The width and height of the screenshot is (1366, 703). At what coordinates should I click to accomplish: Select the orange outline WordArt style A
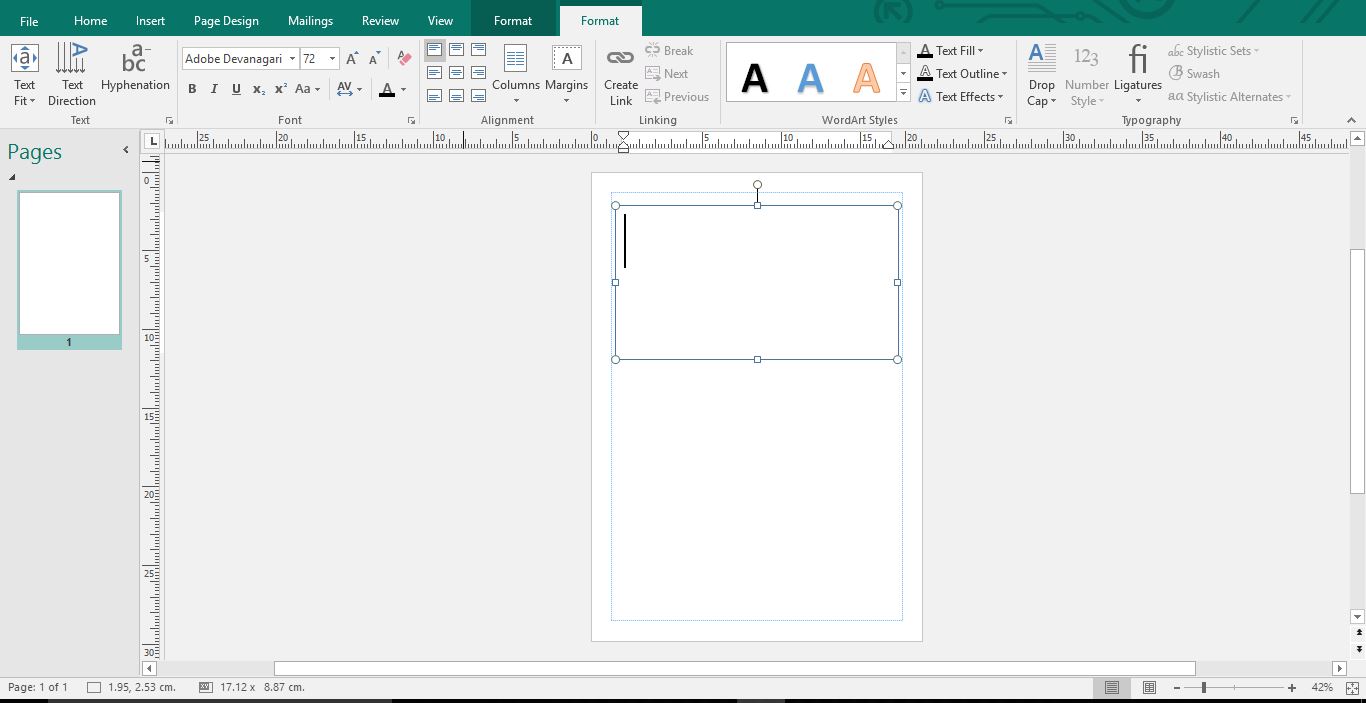(866, 77)
